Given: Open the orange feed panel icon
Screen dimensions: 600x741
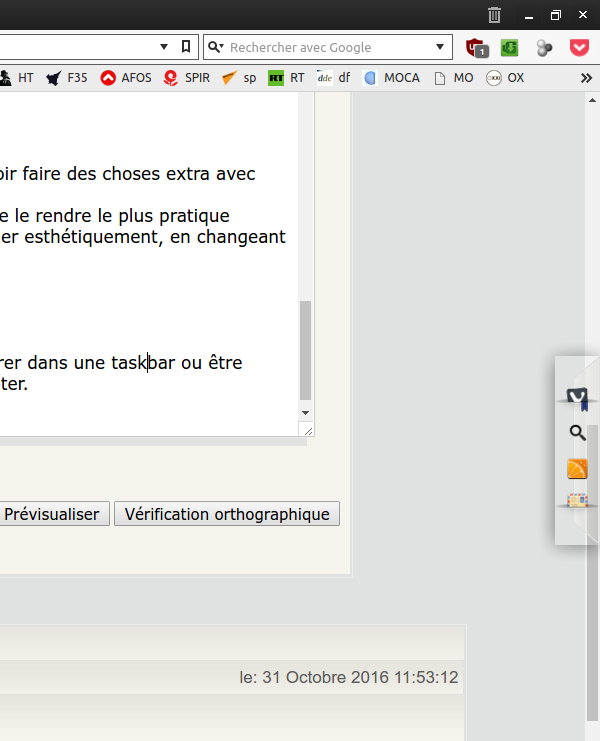Looking at the screenshot, I should coord(577,469).
